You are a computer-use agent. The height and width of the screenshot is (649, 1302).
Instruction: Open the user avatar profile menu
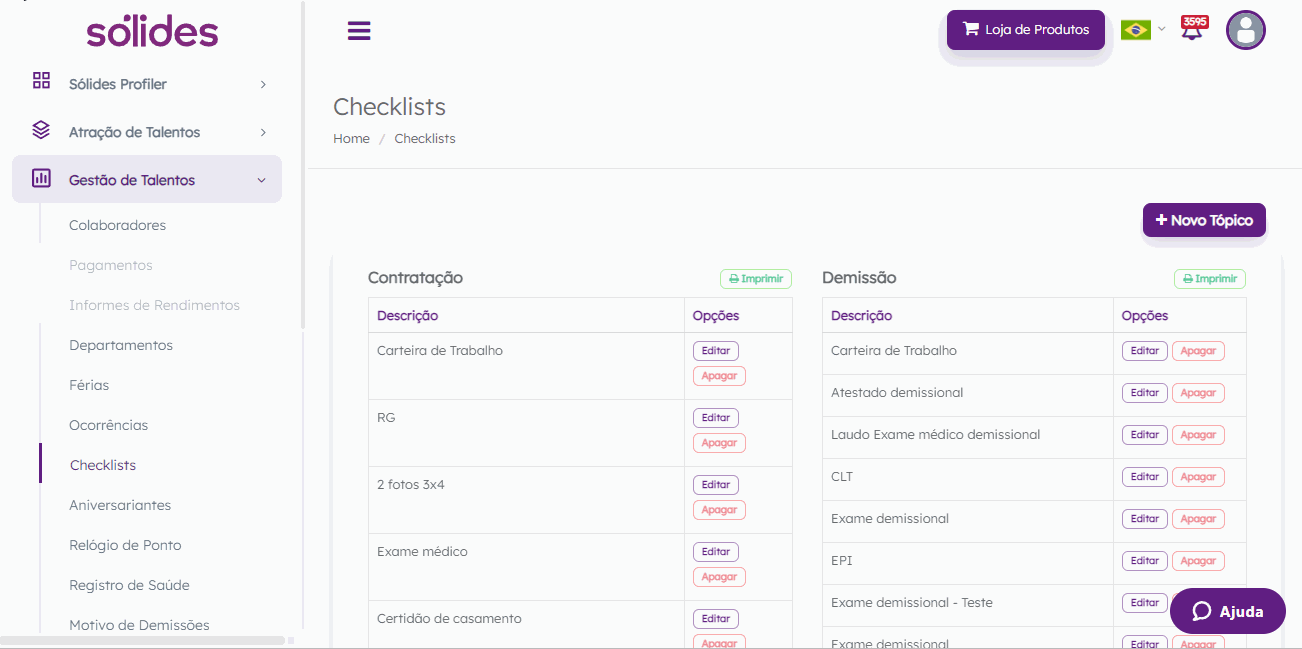coord(1246,30)
